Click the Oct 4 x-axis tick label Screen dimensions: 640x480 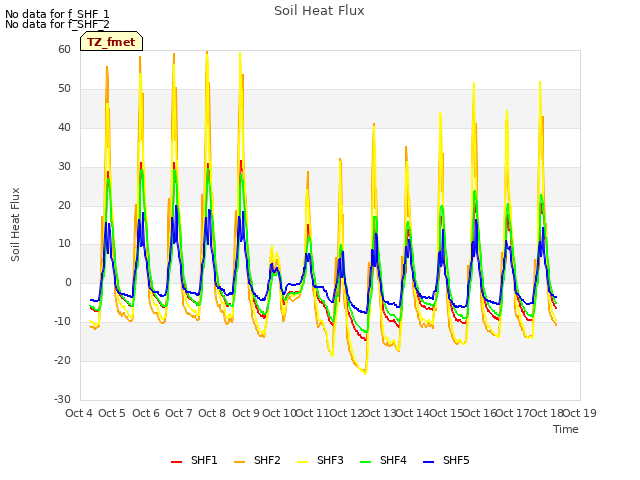79,413
